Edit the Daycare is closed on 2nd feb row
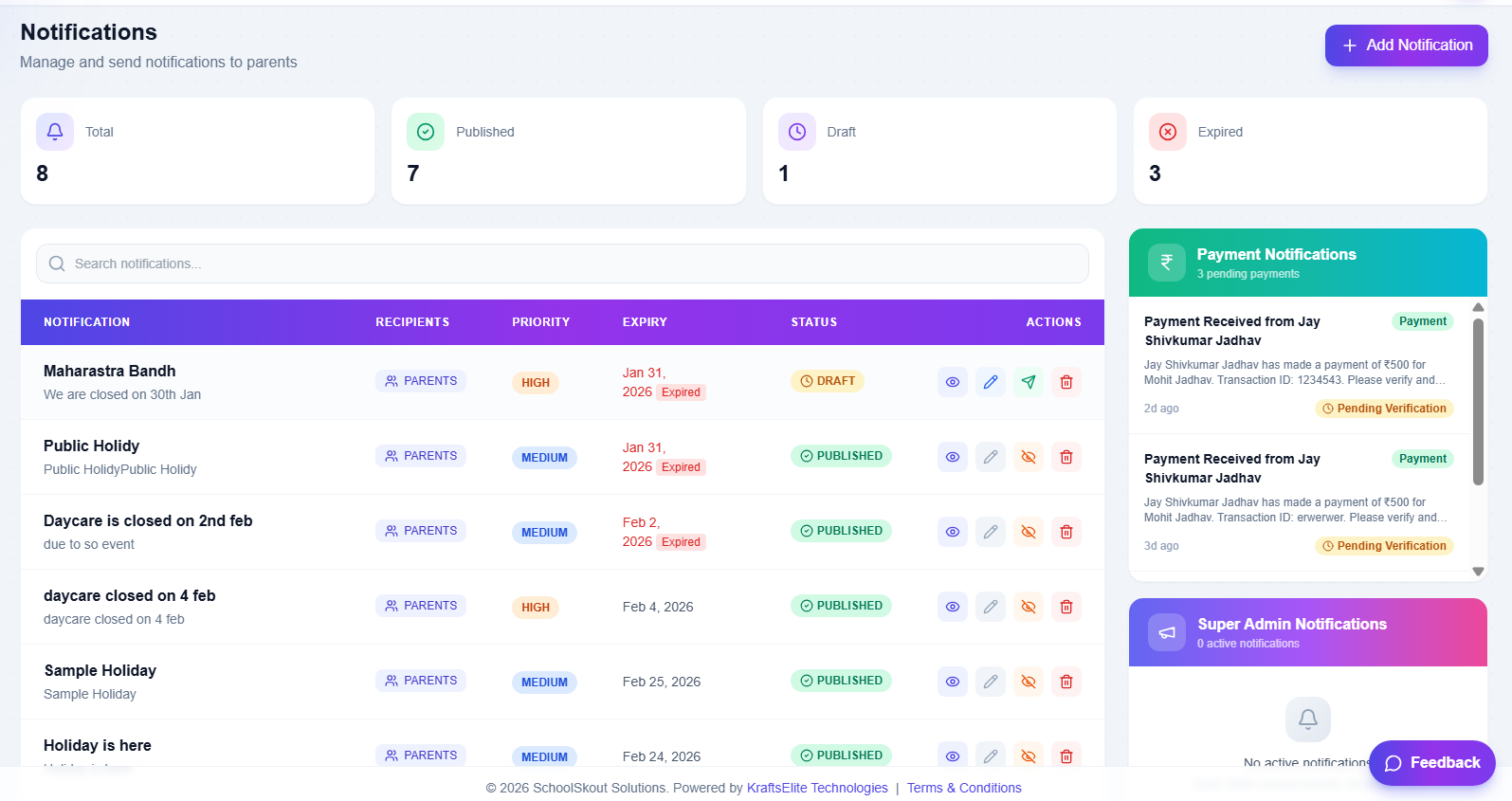The height and width of the screenshot is (801, 1512). pos(991,532)
